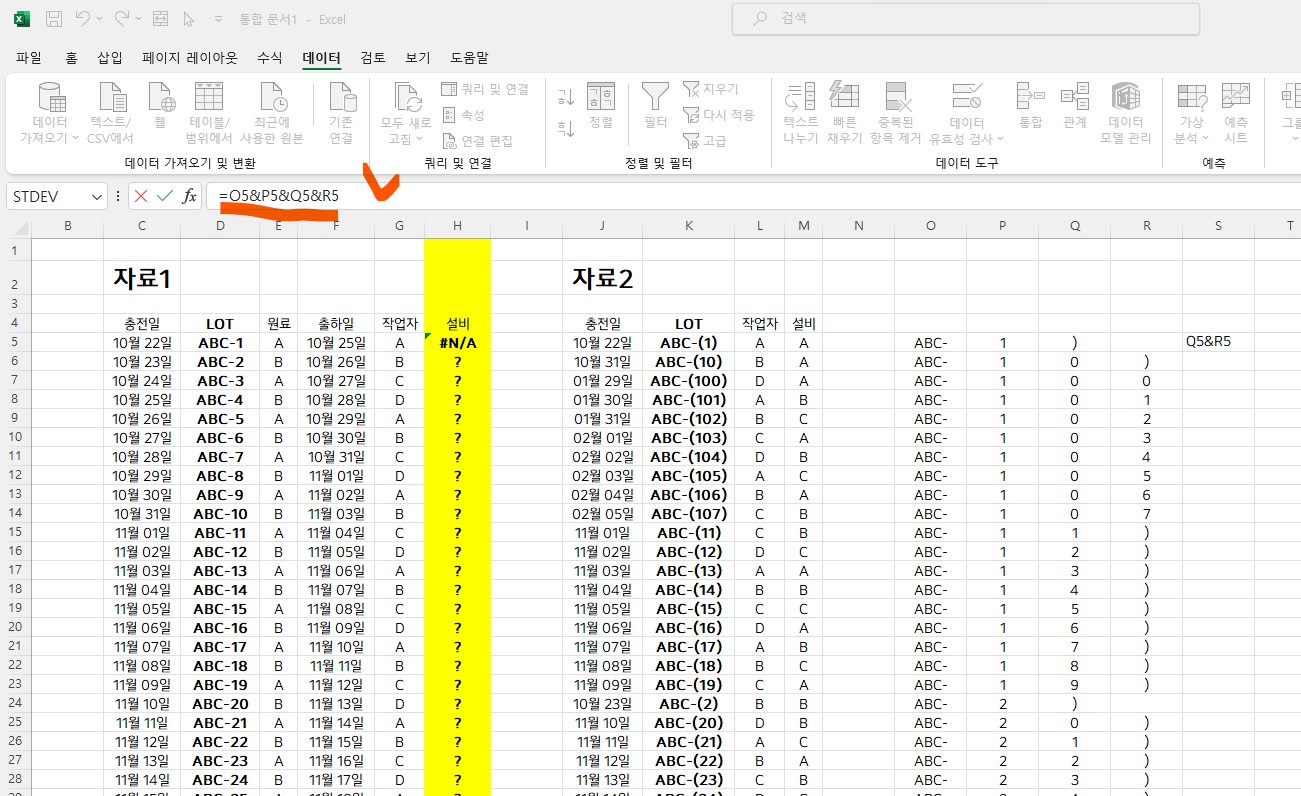Click the 모두 새로 고침 (Refresh All) icon
This screenshot has width=1301, height=796.
pyautogui.click(x=406, y=98)
